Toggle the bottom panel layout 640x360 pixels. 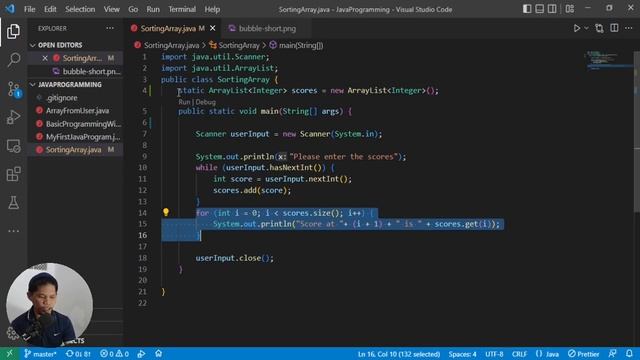tap(540, 9)
